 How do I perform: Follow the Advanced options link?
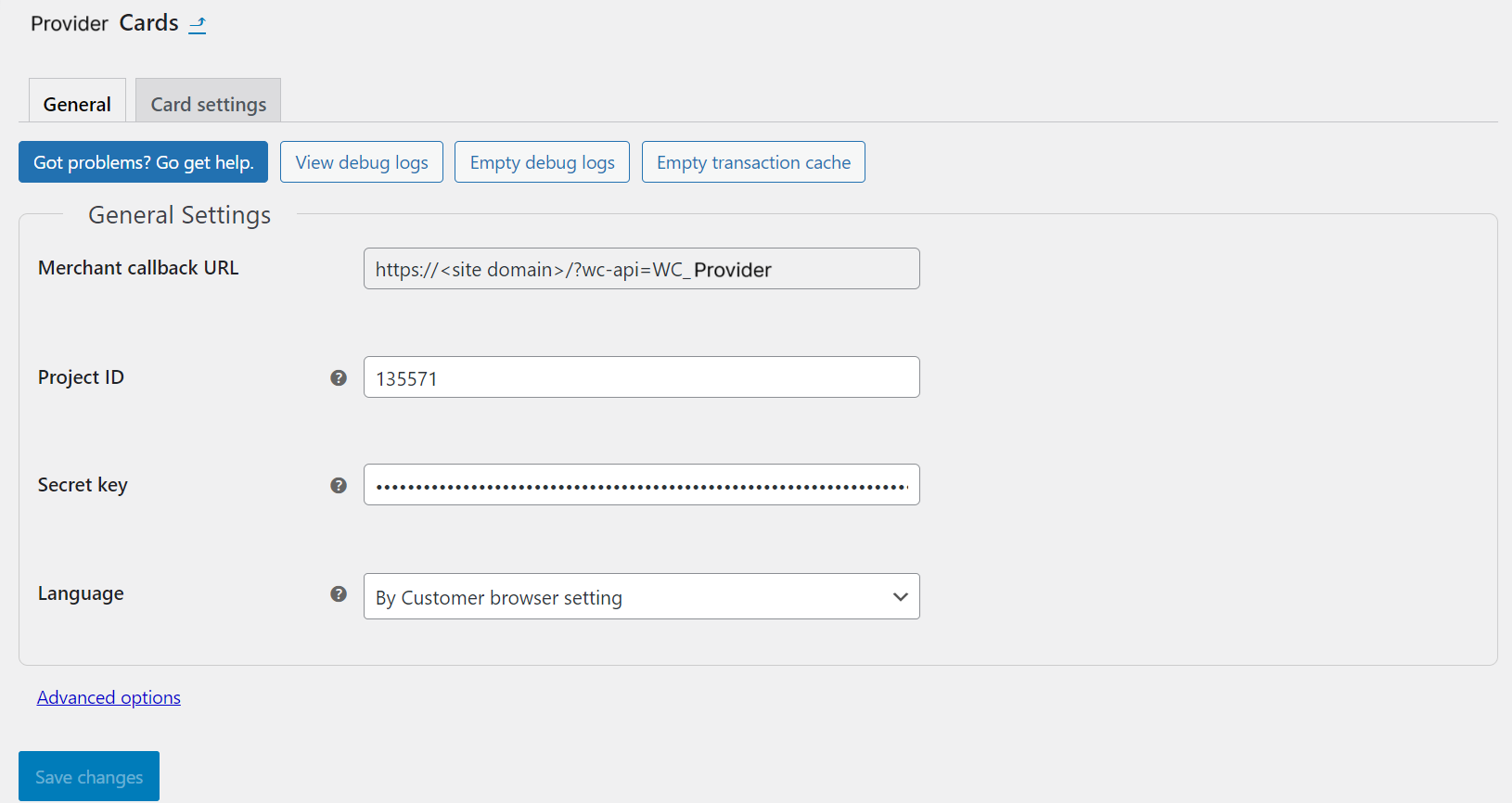tap(109, 697)
